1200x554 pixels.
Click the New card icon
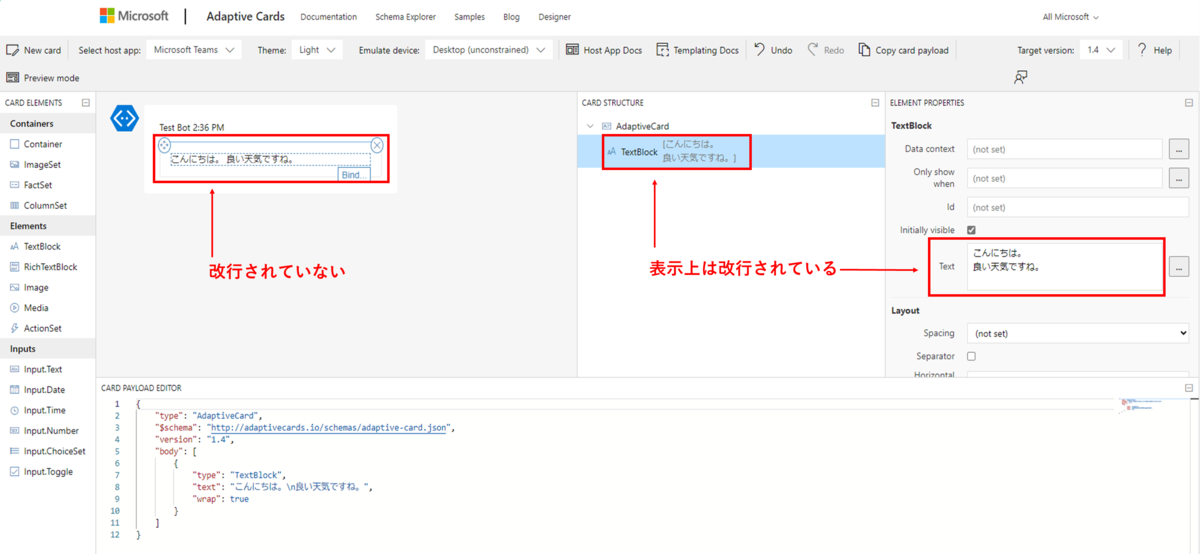(x=12, y=50)
